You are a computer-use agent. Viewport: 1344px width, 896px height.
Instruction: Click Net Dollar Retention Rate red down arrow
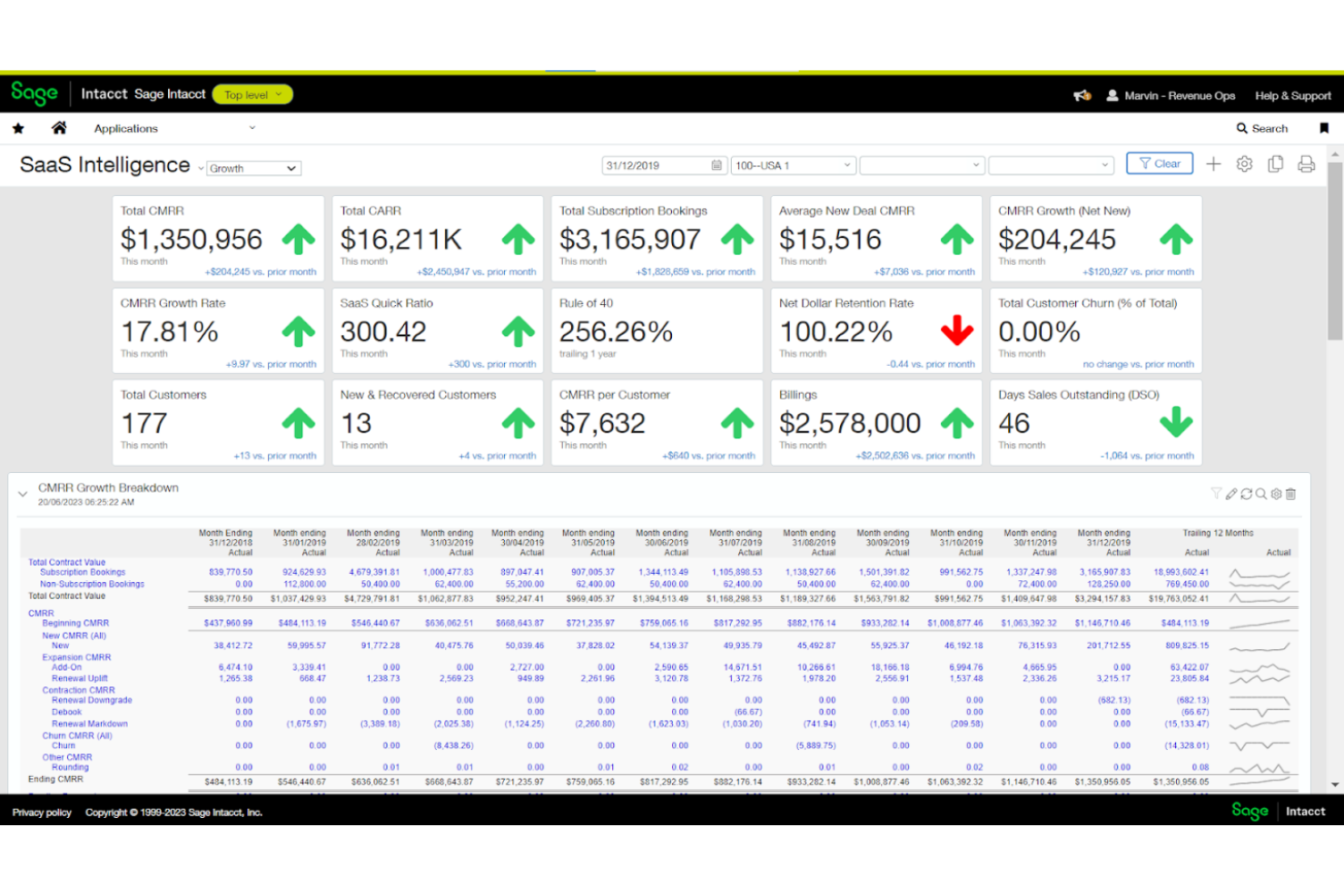point(957,331)
